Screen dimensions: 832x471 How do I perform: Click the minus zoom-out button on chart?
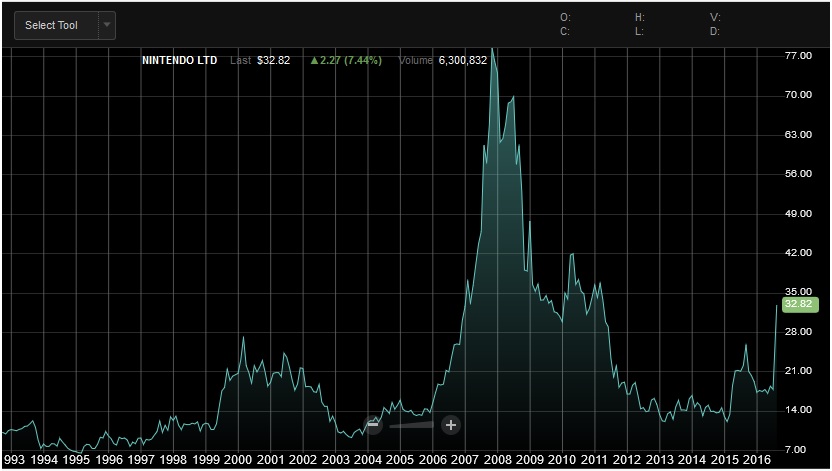click(x=373, y=424)
